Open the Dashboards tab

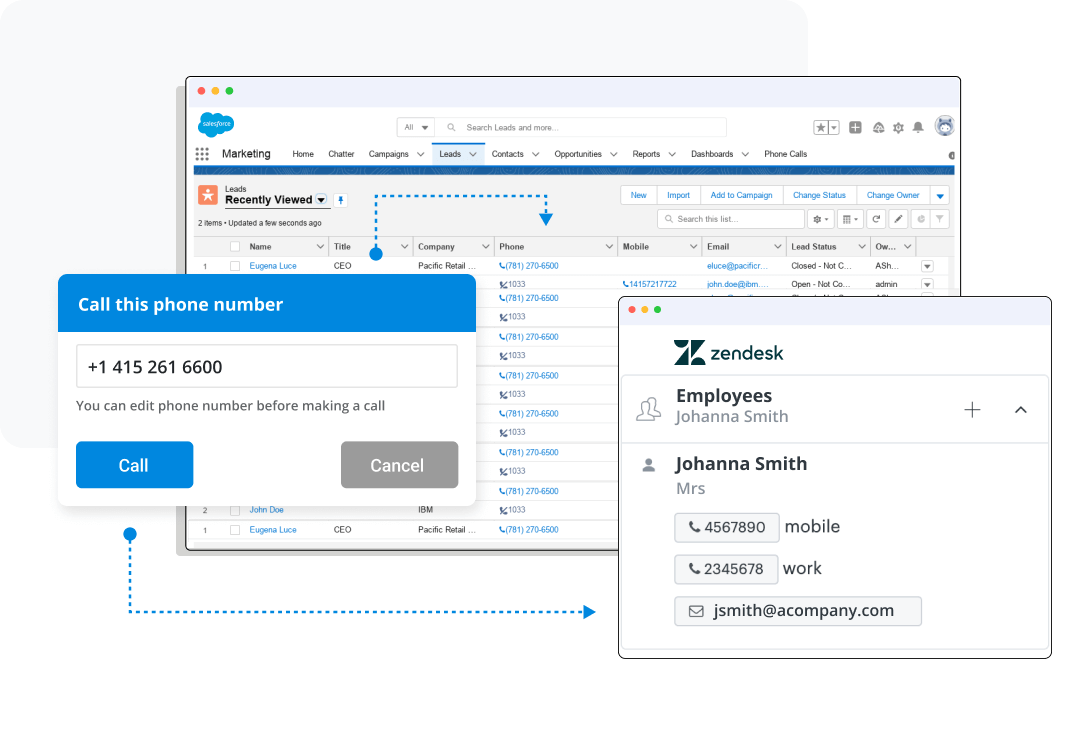(x=712, y=154)
